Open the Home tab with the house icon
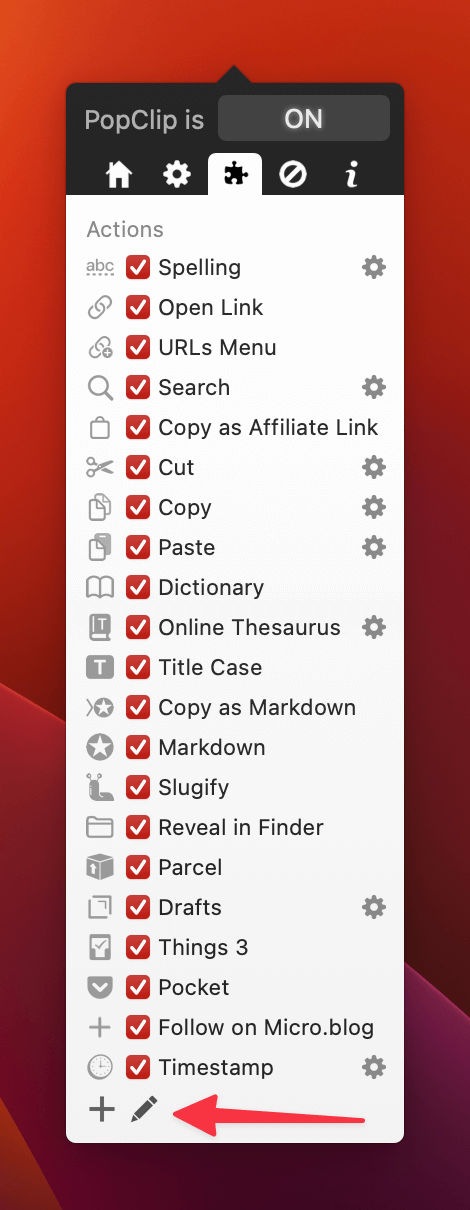 click(x=119, y=176)
